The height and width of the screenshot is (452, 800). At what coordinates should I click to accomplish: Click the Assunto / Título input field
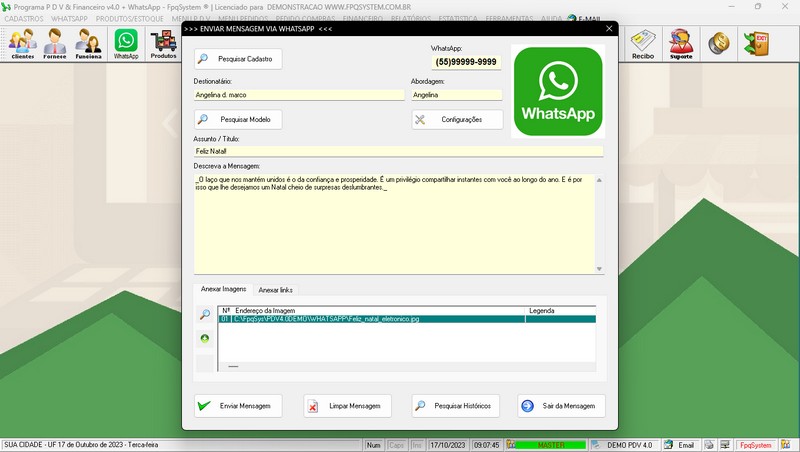coord(398,151)
